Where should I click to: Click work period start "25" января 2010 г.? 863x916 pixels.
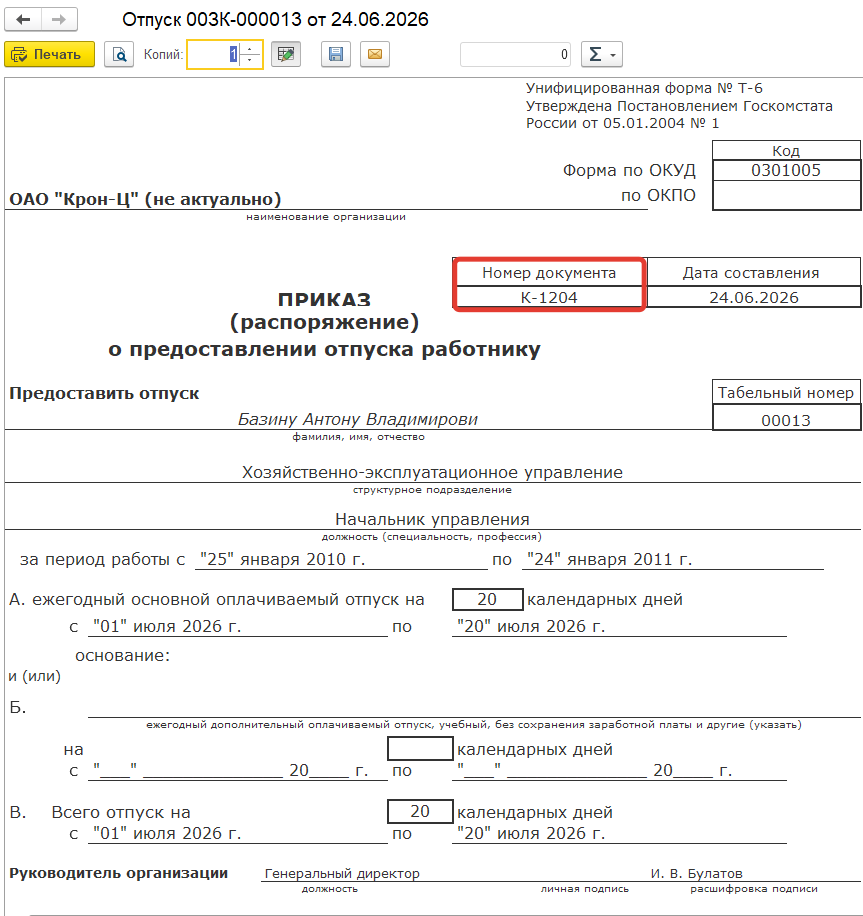[282, 560]
